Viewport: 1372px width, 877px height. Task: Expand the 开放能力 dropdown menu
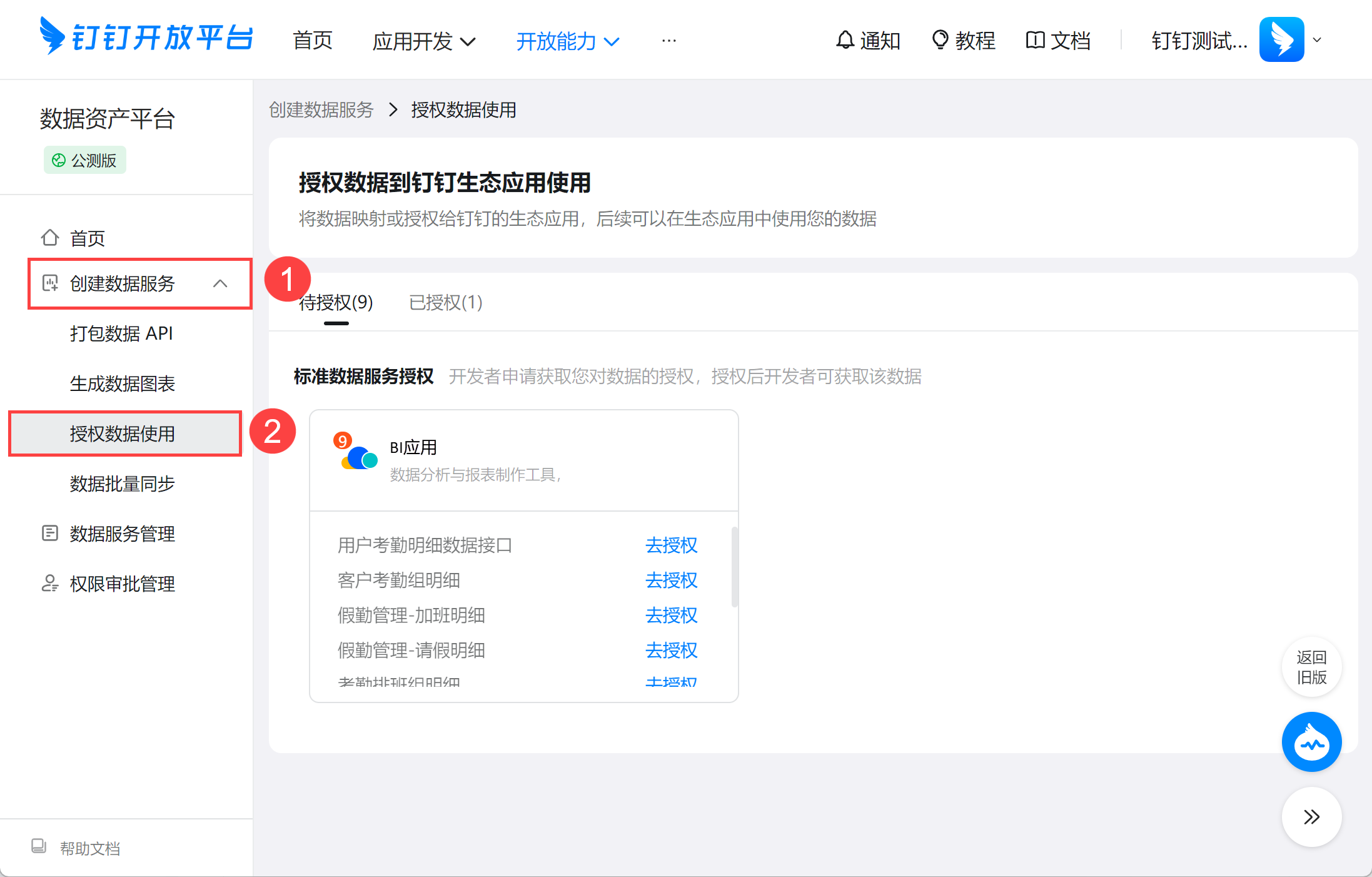pyautogui.click(x=568, y=41)
